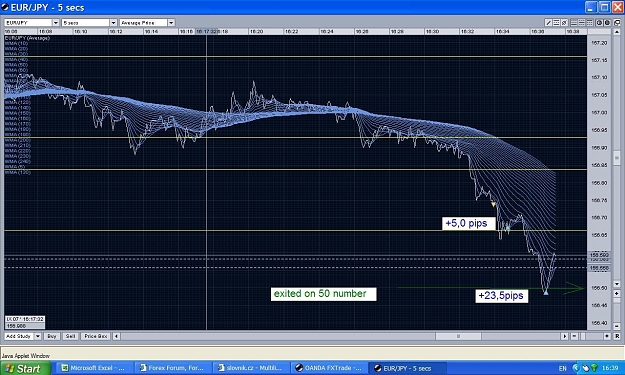Click the detach chart window icon
Viewport: 625px width, 375px height.
point(617,23)
